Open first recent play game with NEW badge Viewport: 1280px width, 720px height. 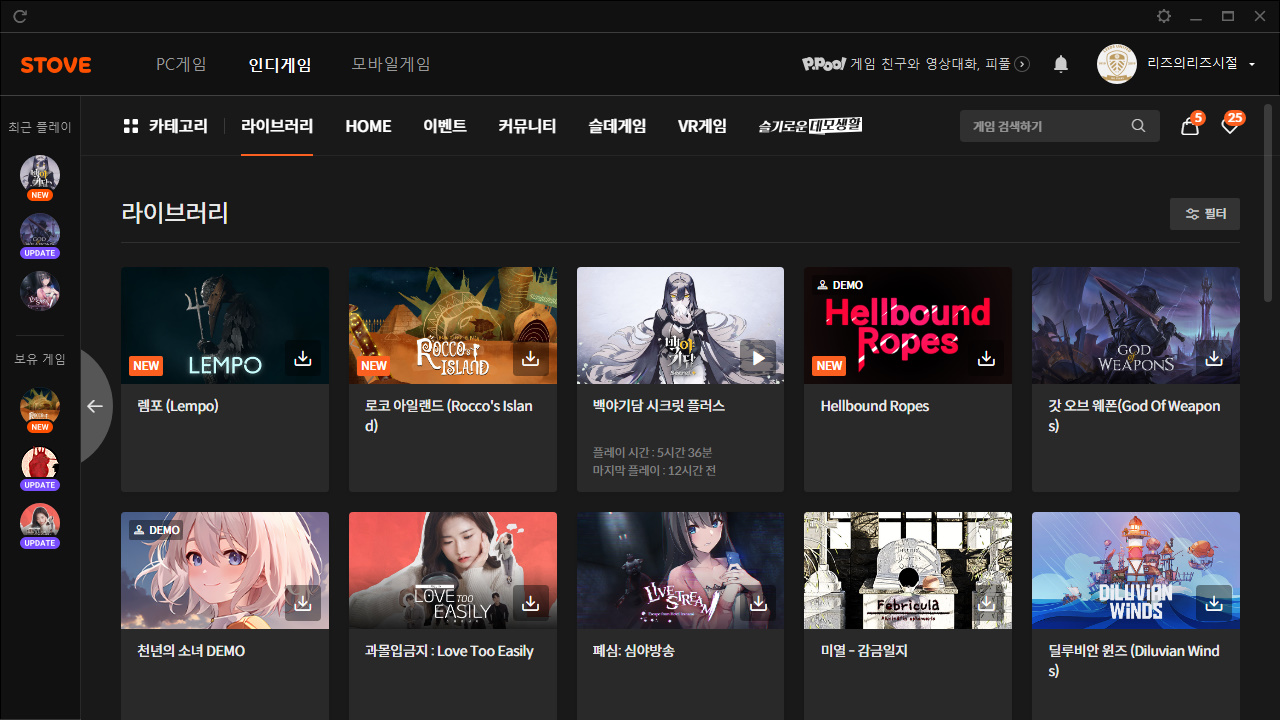point(40,176)
